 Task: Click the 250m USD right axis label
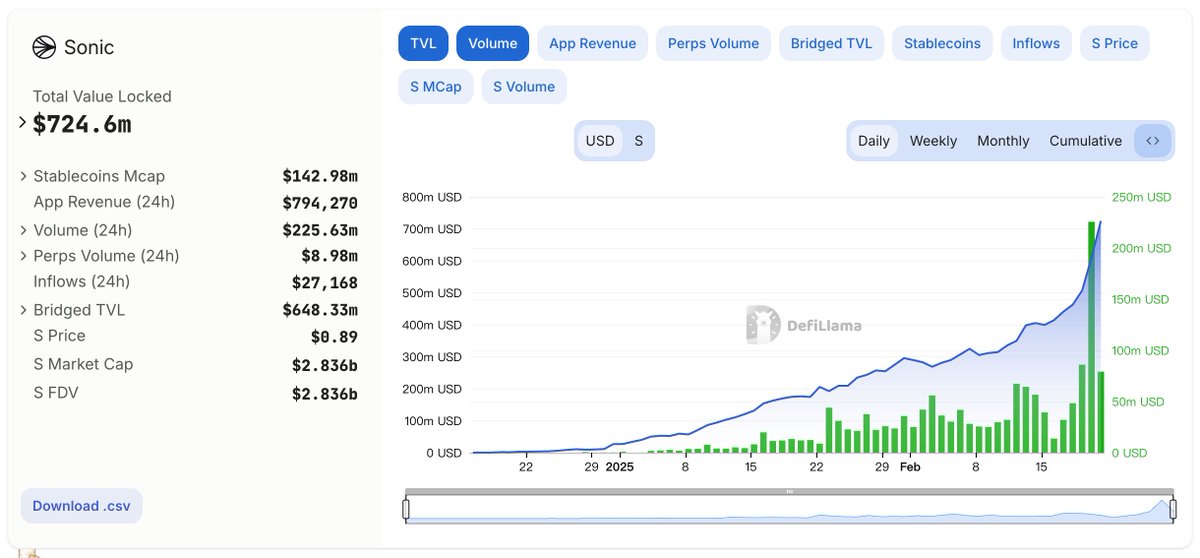[1141, 197]
